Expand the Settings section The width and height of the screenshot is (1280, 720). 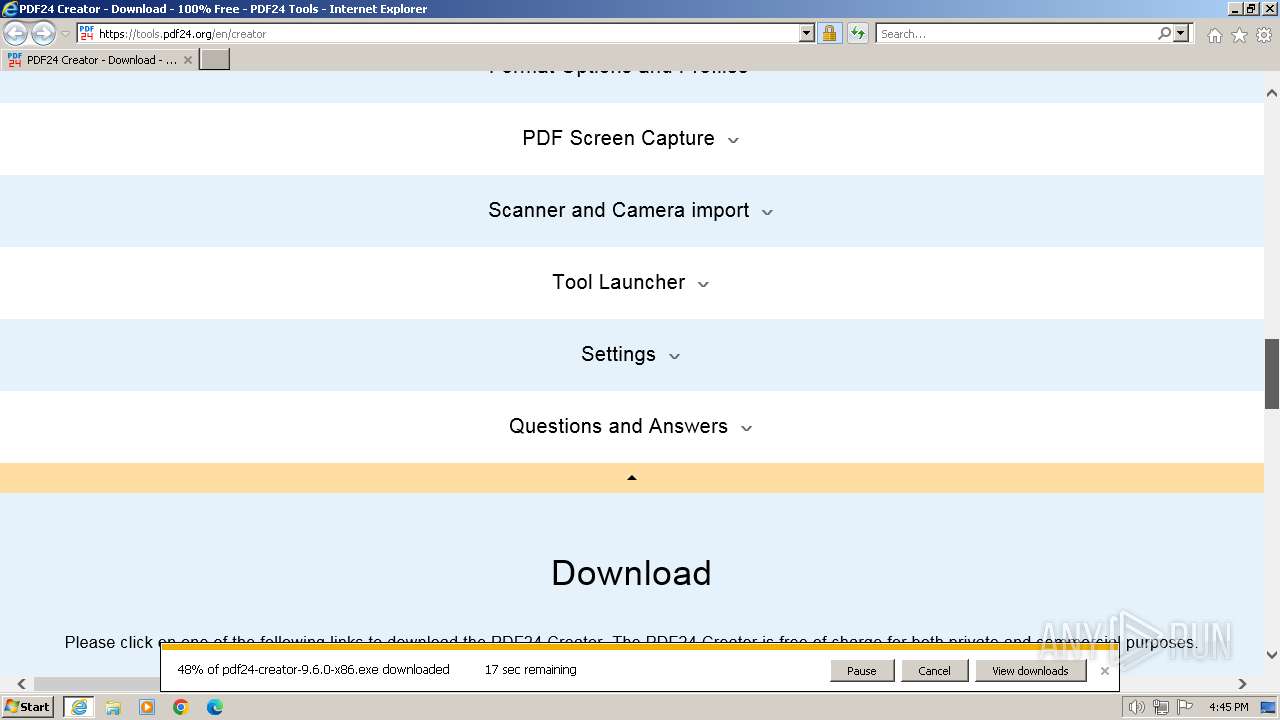(x=631, y=355)
